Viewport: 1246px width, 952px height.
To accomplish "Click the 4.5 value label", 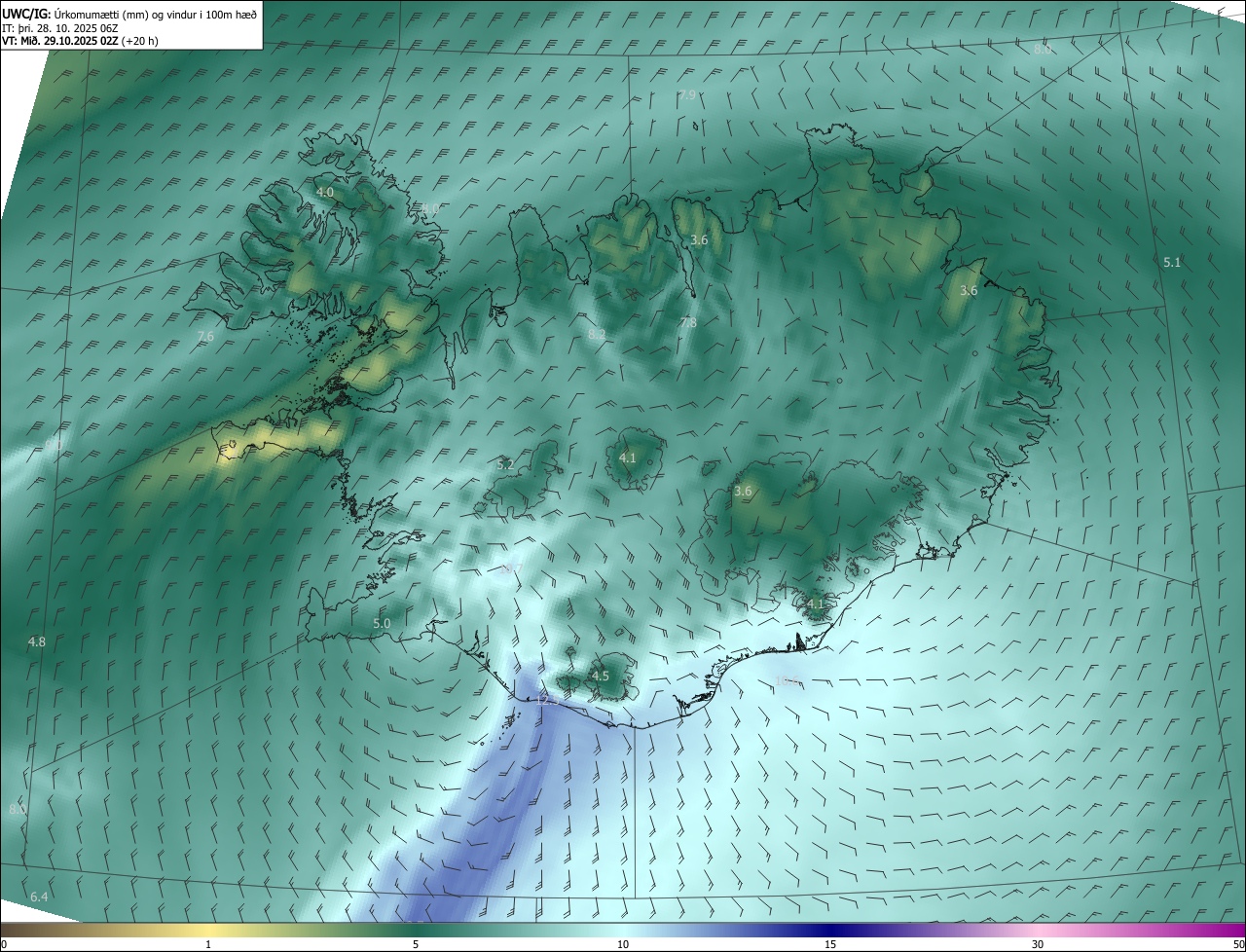I will [x=601, y=676].
